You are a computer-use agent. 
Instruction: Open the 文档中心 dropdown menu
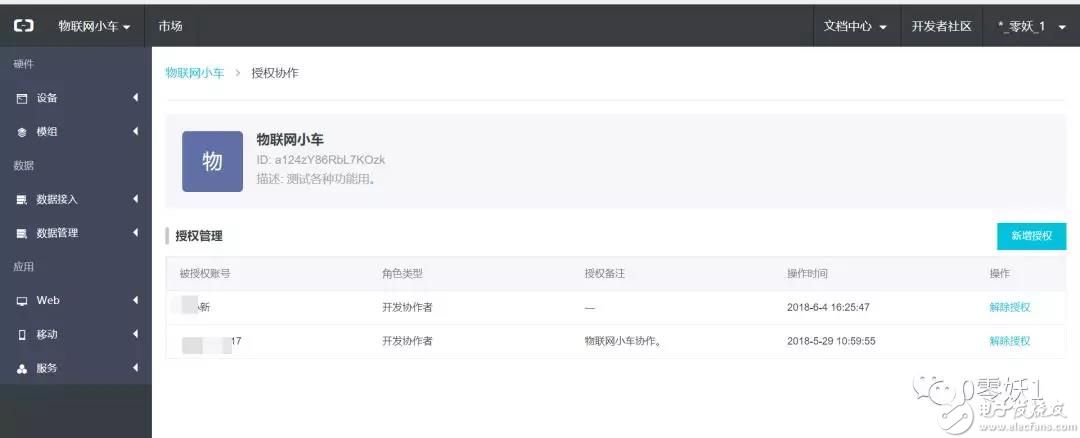point(855,26)
